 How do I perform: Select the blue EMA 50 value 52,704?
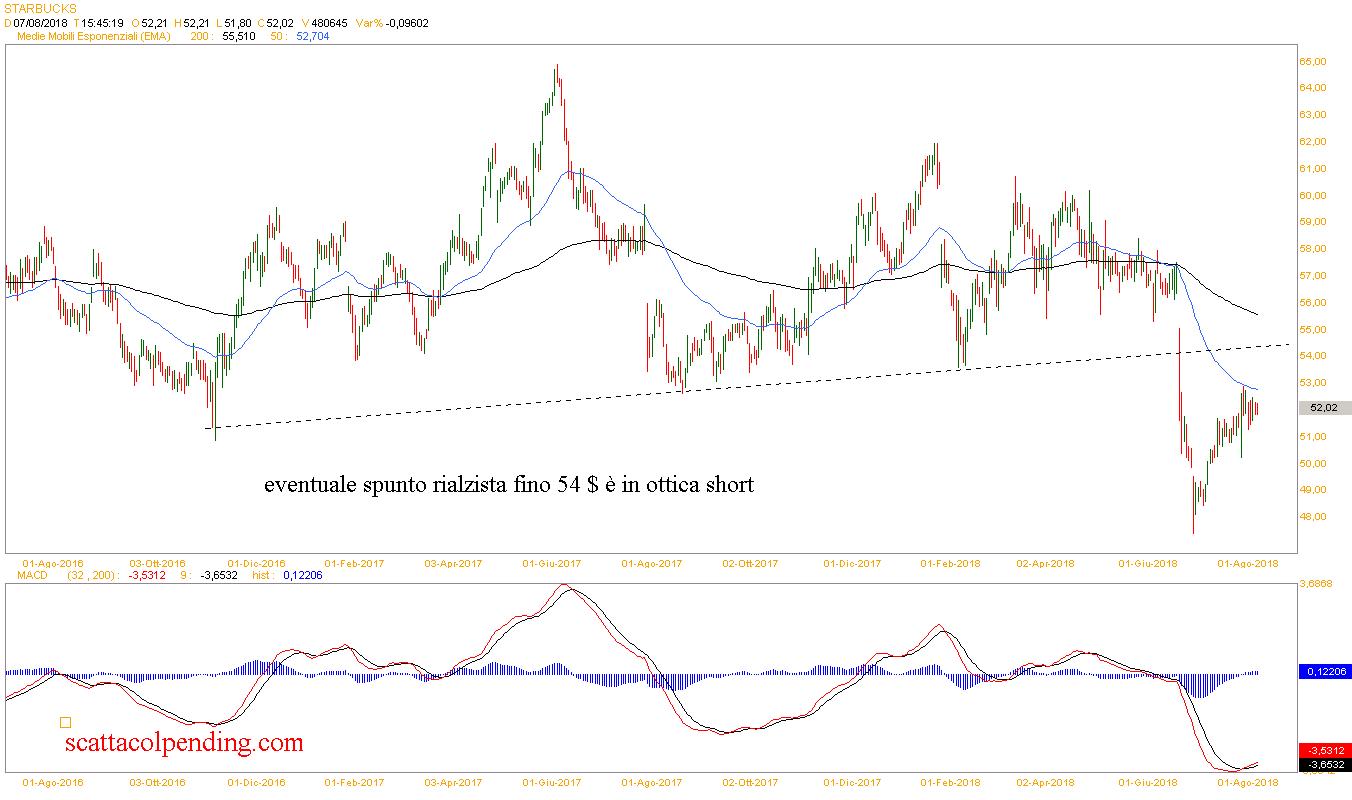point(312,36)
